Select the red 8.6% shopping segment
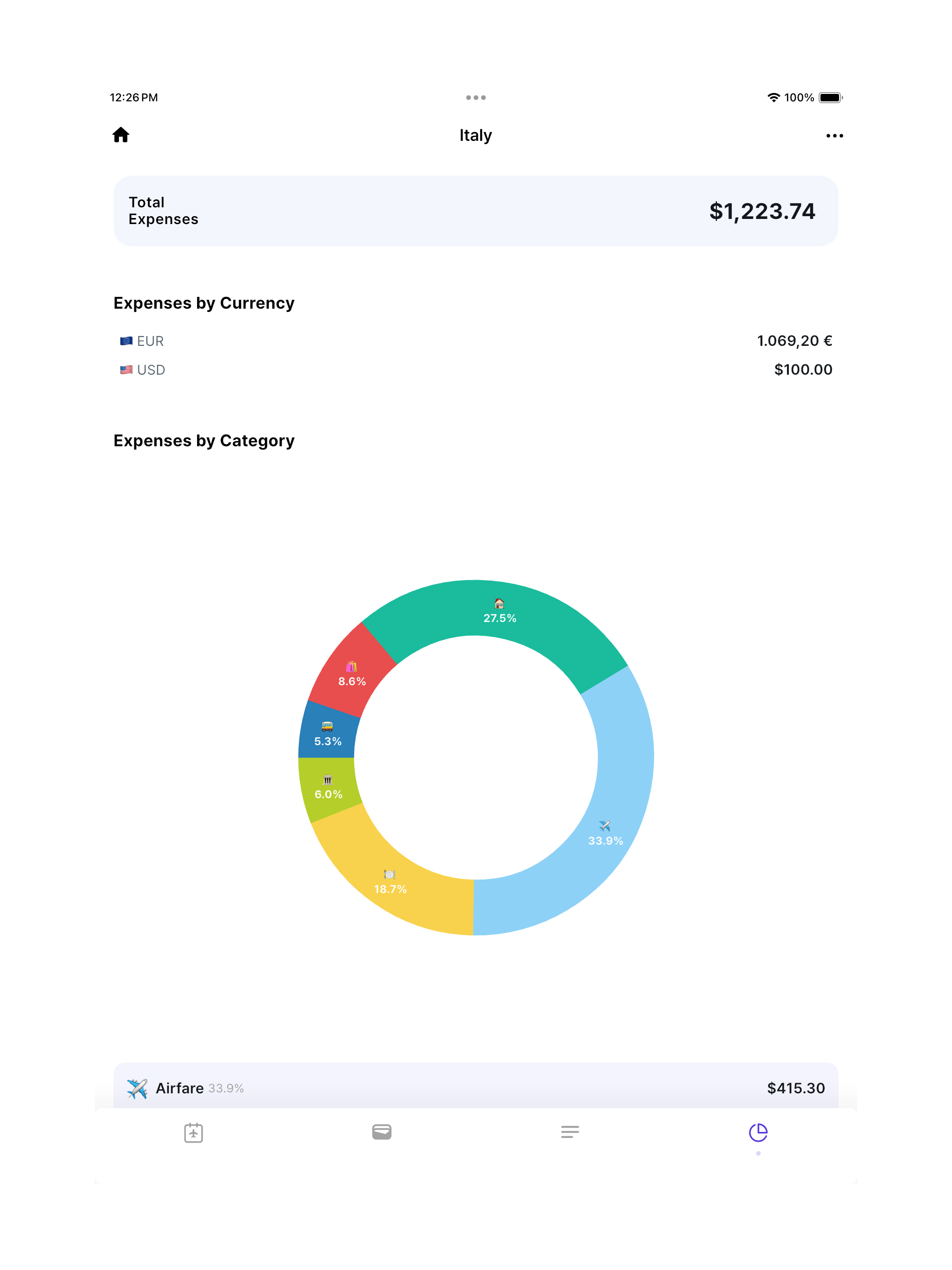Viewport: 952px width, 1270px height. click(352, 673)
